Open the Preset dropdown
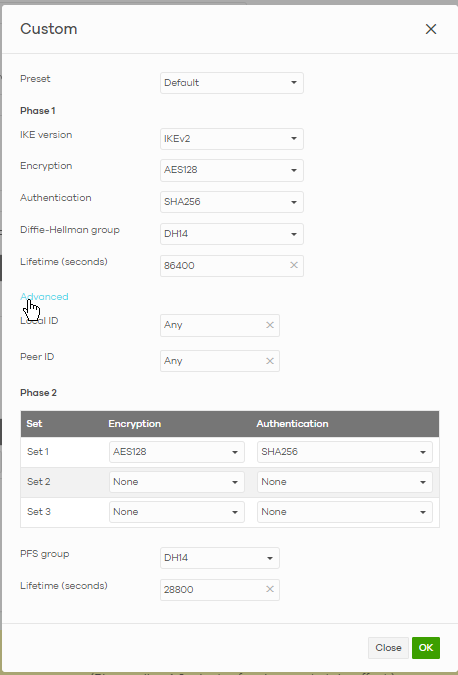458x675 pixels. tap(232, 83)
